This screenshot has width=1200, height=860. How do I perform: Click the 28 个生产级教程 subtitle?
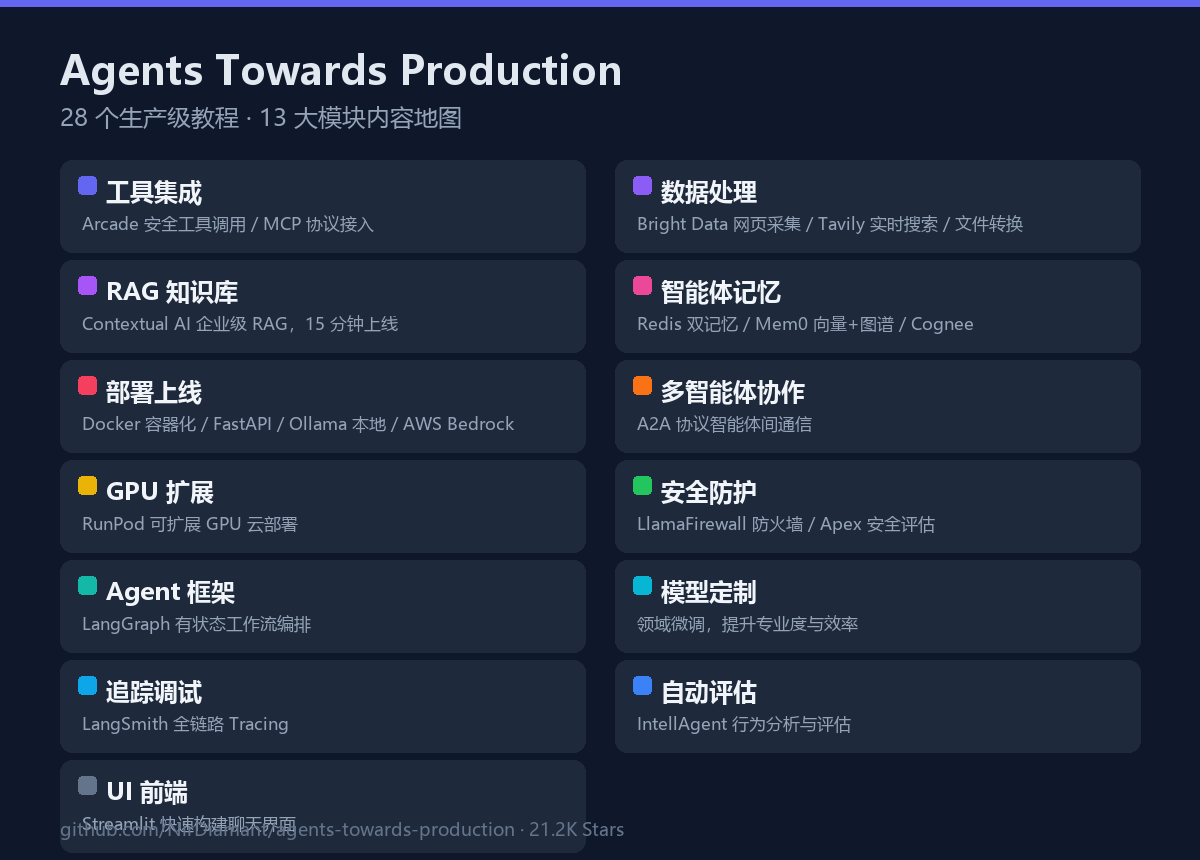pyautogui.click(x=261, y=118)
